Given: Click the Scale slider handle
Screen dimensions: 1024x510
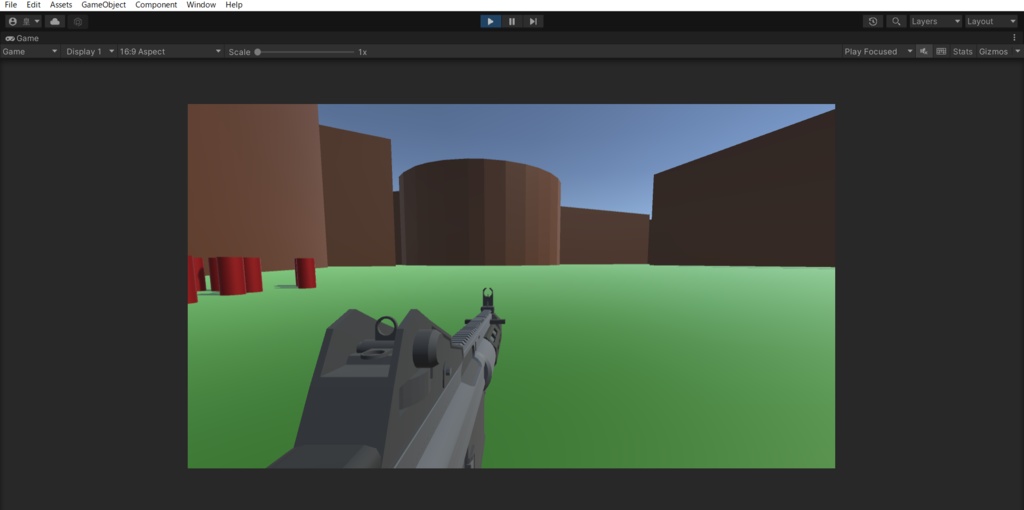Looking at the screenshot, I should click(258, 52).
